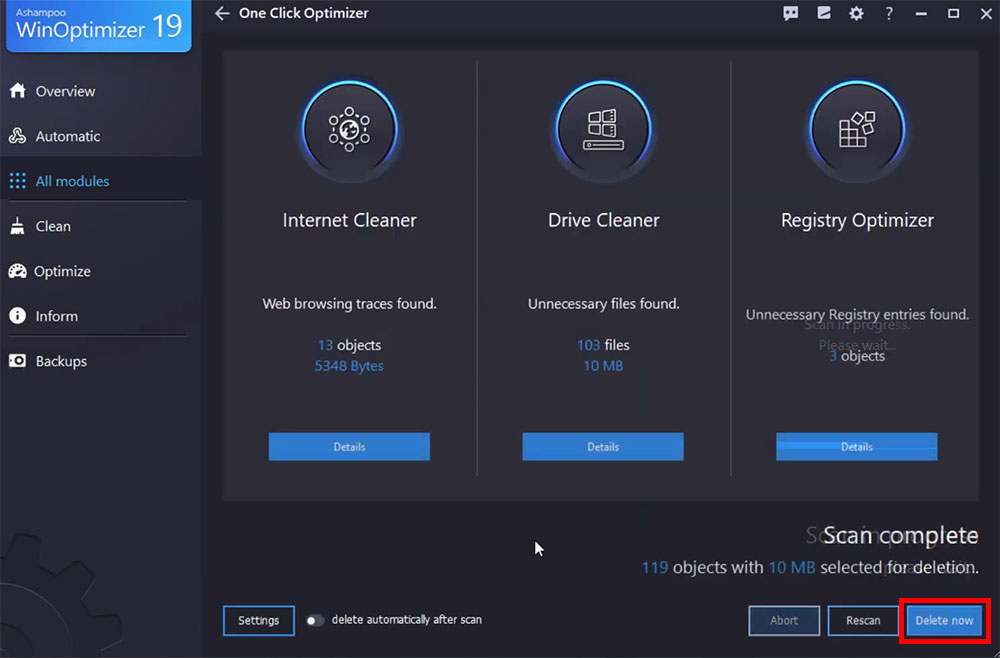Show Details for Drive Cleaner
This screenshot has height=658, width=1000.
(x=603, y=447)
